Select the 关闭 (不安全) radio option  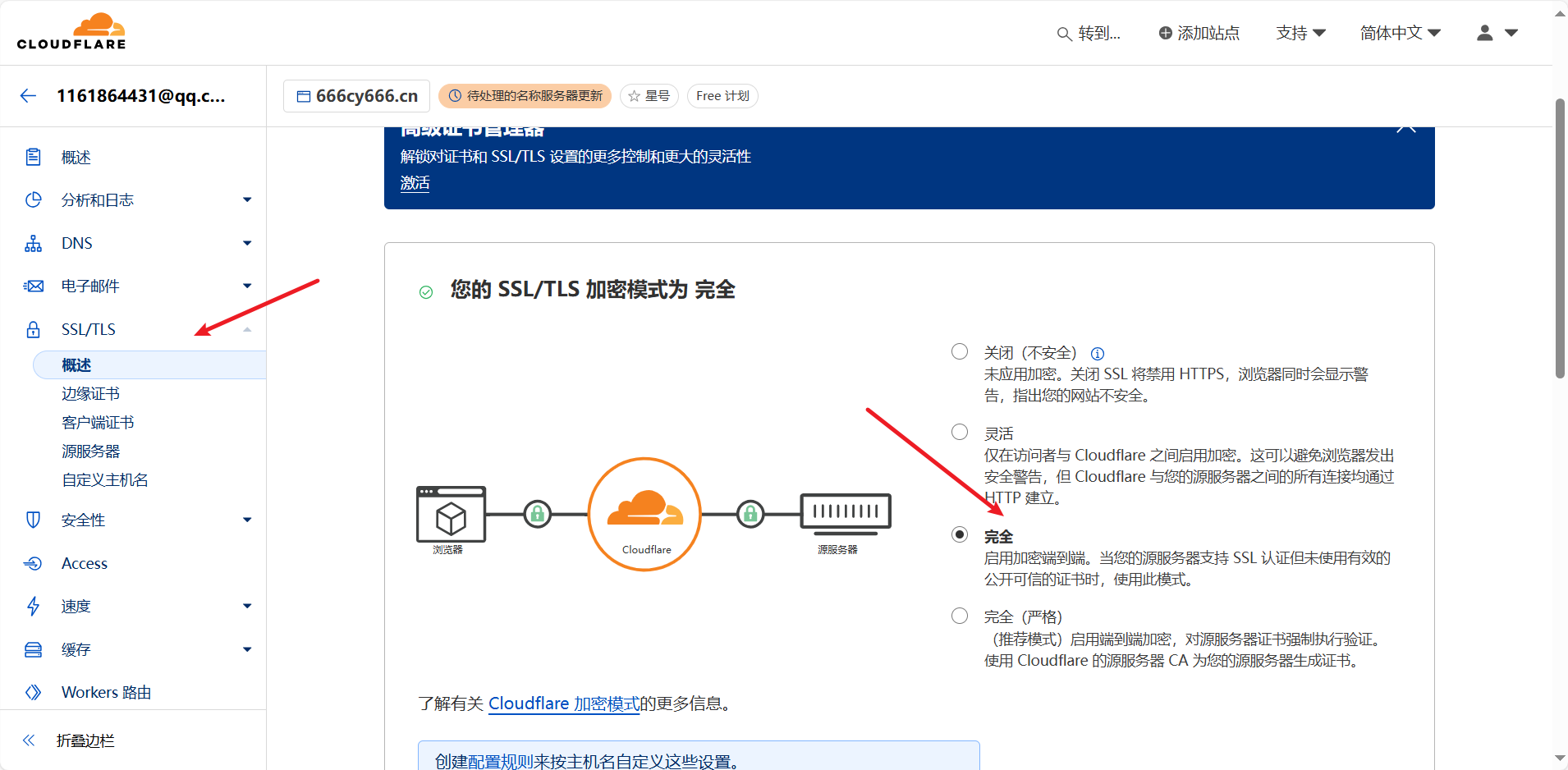coord(959,351)
